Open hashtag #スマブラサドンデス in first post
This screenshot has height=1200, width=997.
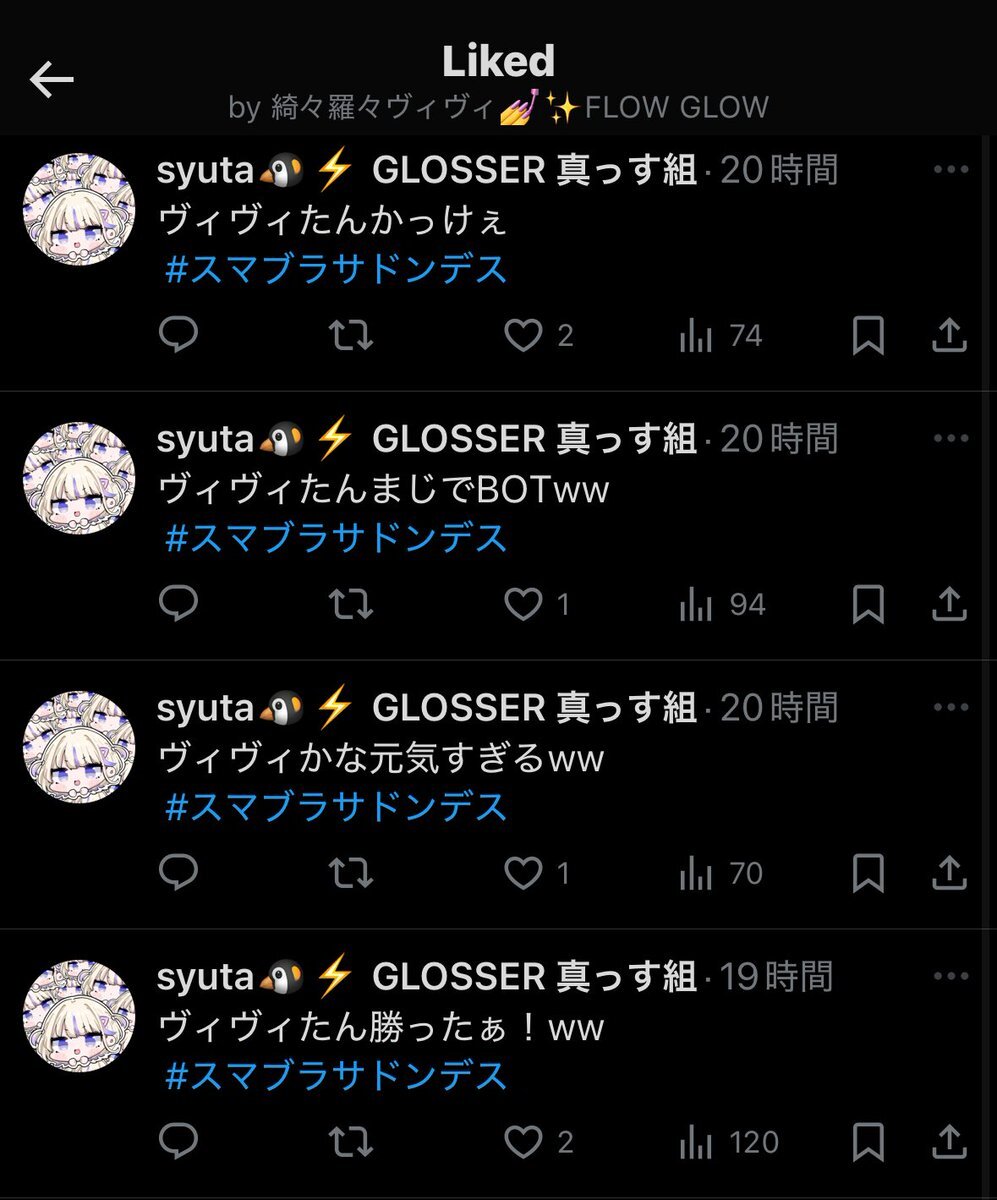336,270
